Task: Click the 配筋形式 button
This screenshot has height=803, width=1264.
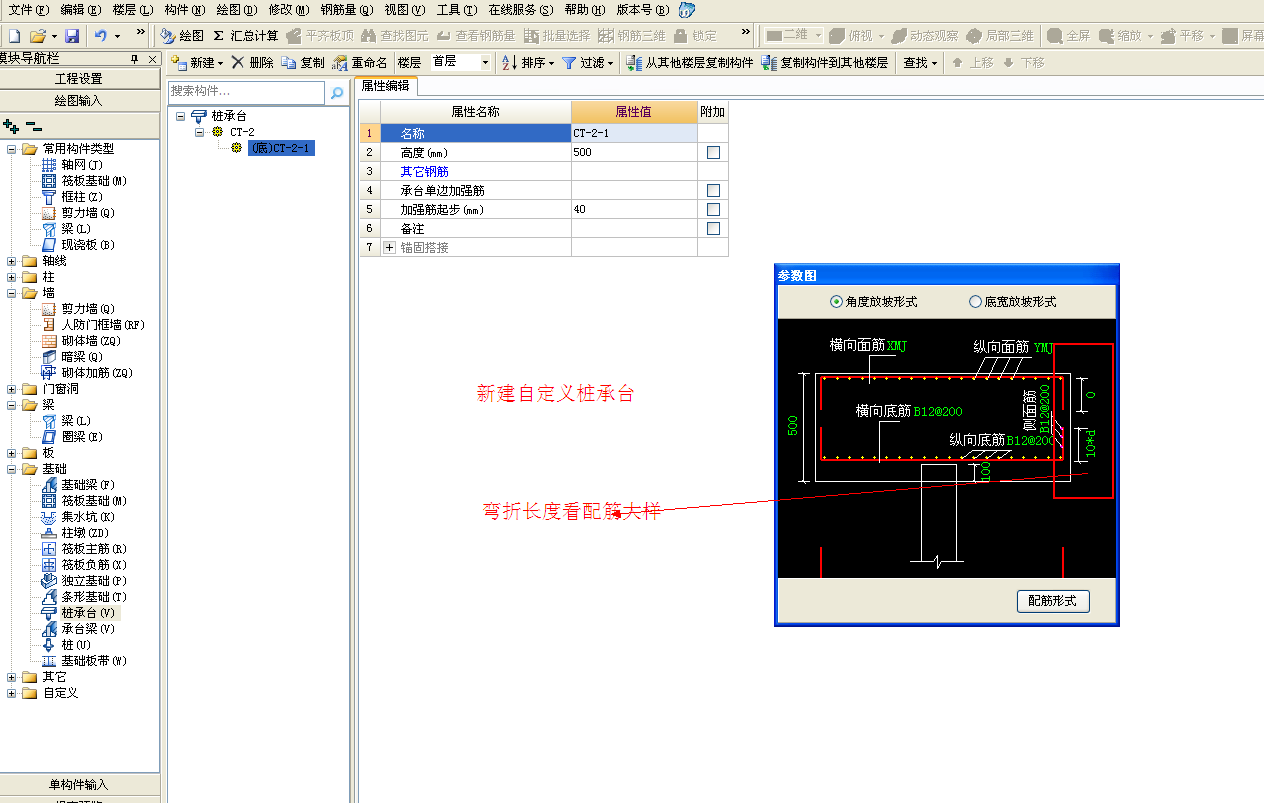Action: tap(1053, 601)
